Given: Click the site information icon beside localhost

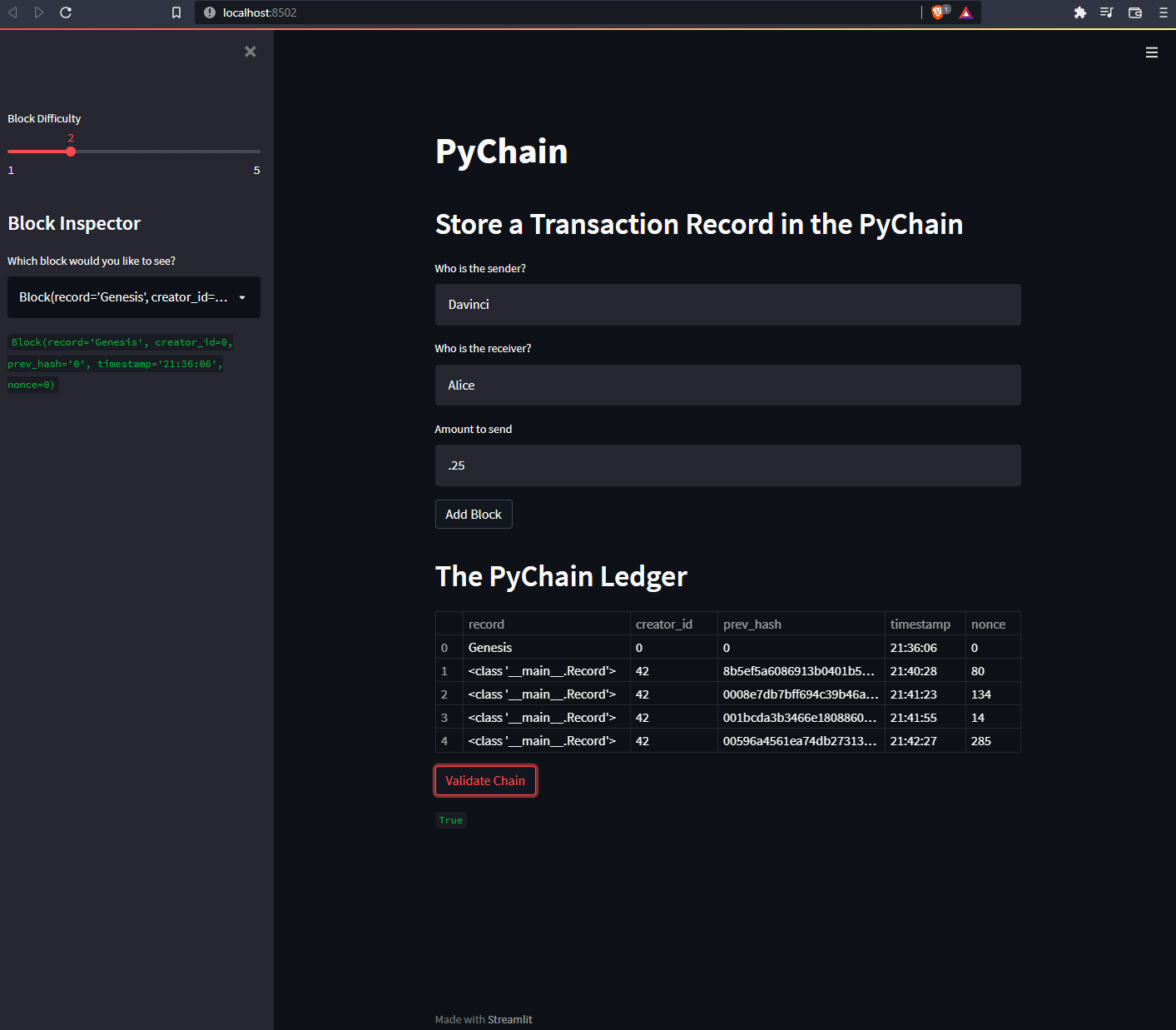Looking at the screenshot, I should [x=208, y=12].
